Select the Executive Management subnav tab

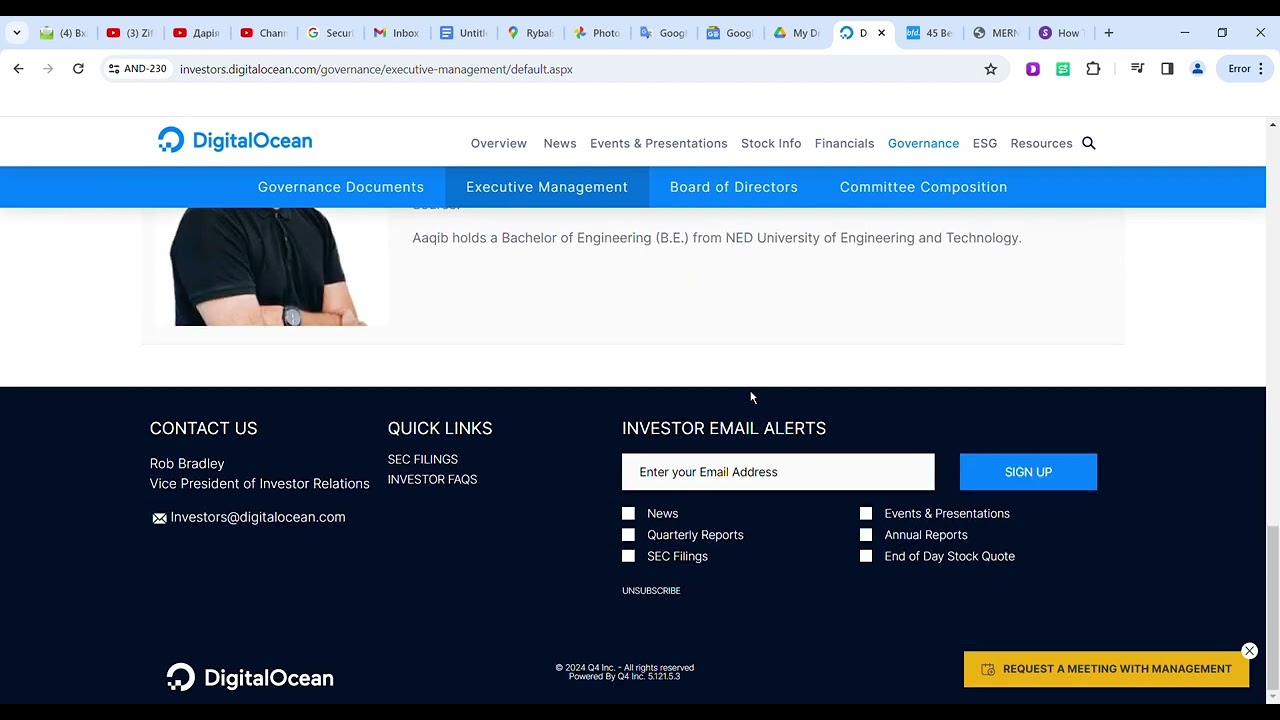(547, 187)
